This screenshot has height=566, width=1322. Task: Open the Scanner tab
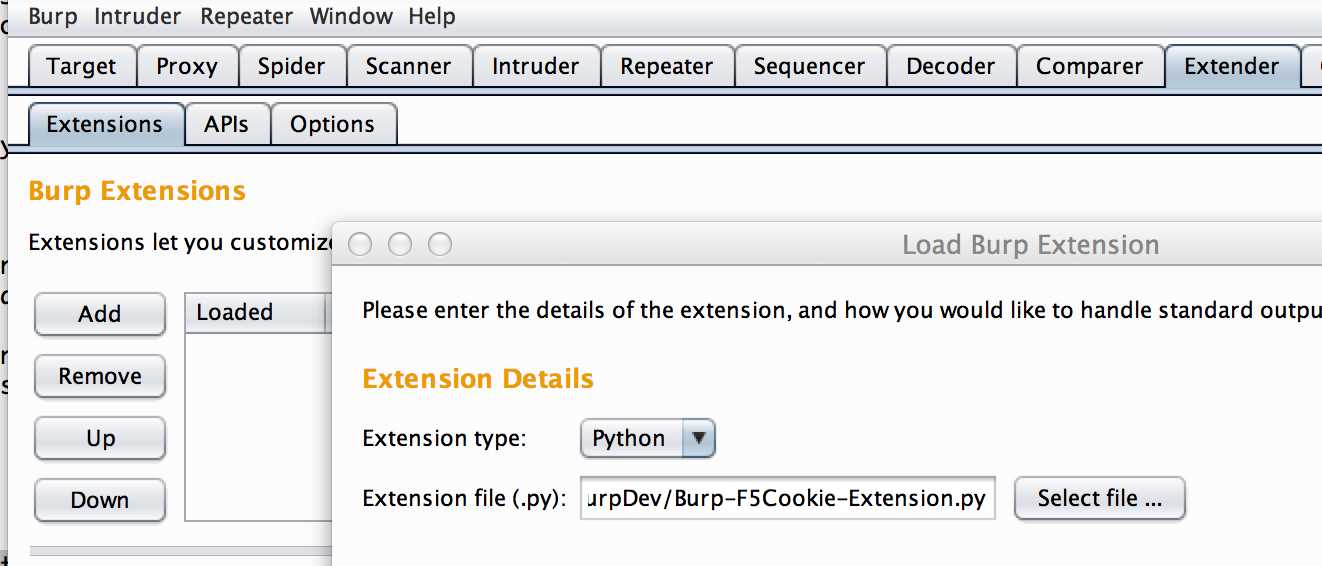[x=408, y=66]
